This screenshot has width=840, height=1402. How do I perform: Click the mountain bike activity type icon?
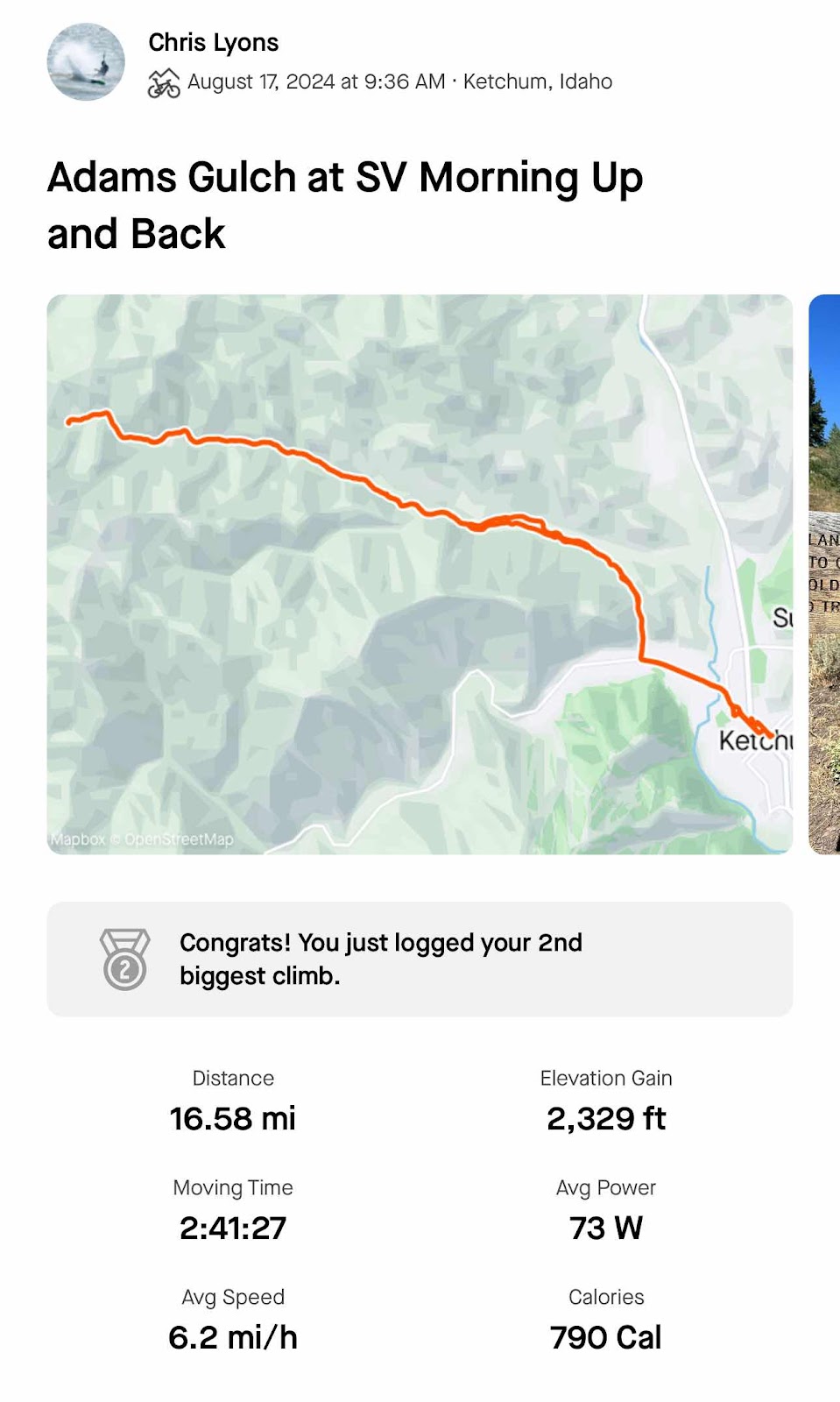click(x=164, y=83)
